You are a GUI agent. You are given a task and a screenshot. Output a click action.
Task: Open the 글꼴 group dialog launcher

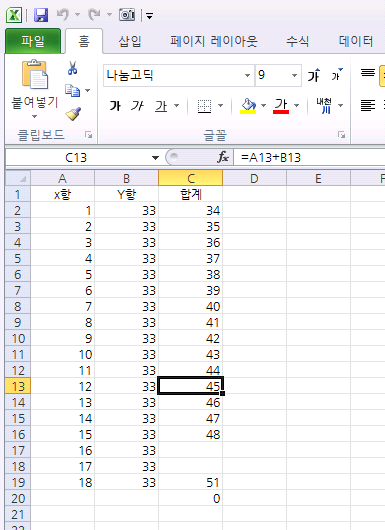click(x=341, y=135)
